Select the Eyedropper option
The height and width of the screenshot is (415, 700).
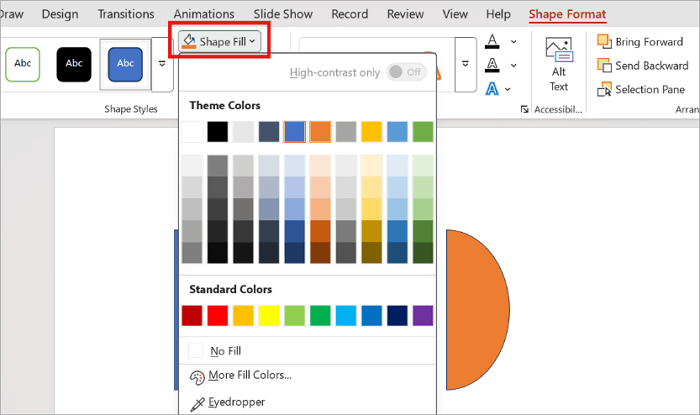[x=307, y=403]
